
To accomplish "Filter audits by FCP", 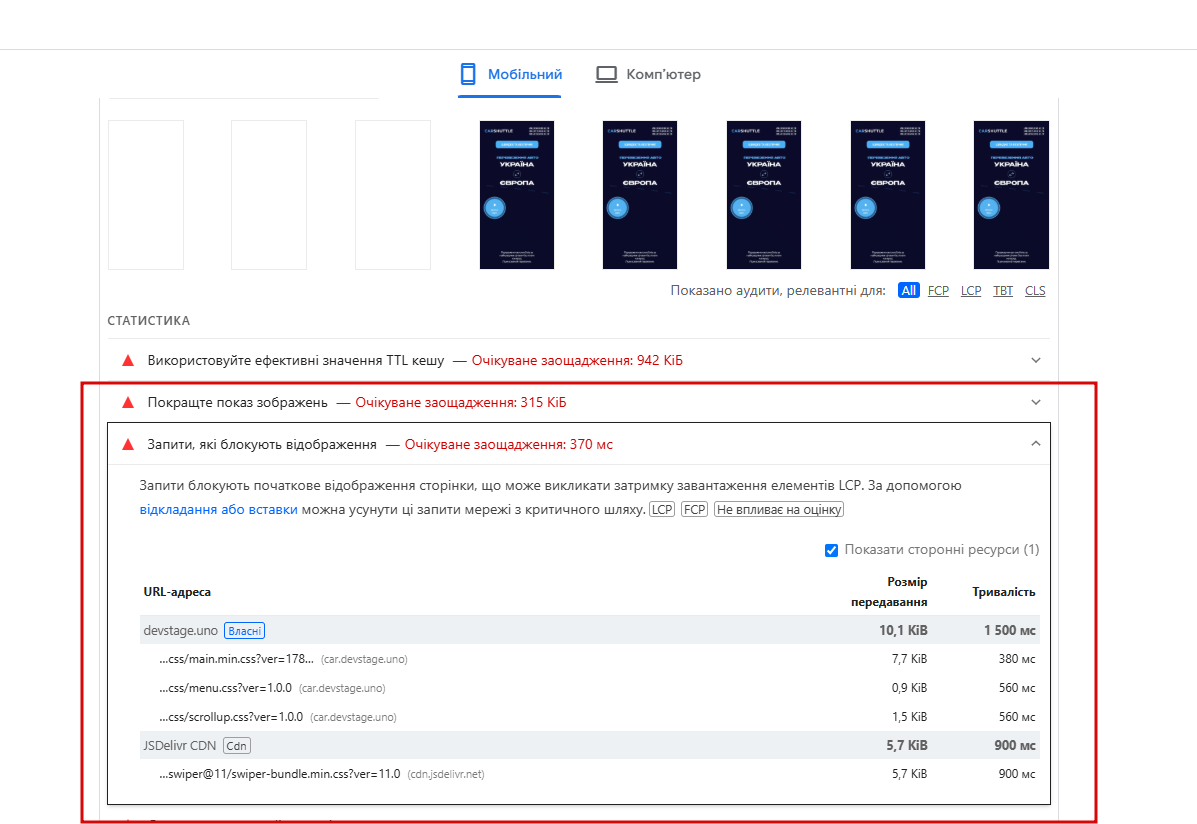I will 938,290.
